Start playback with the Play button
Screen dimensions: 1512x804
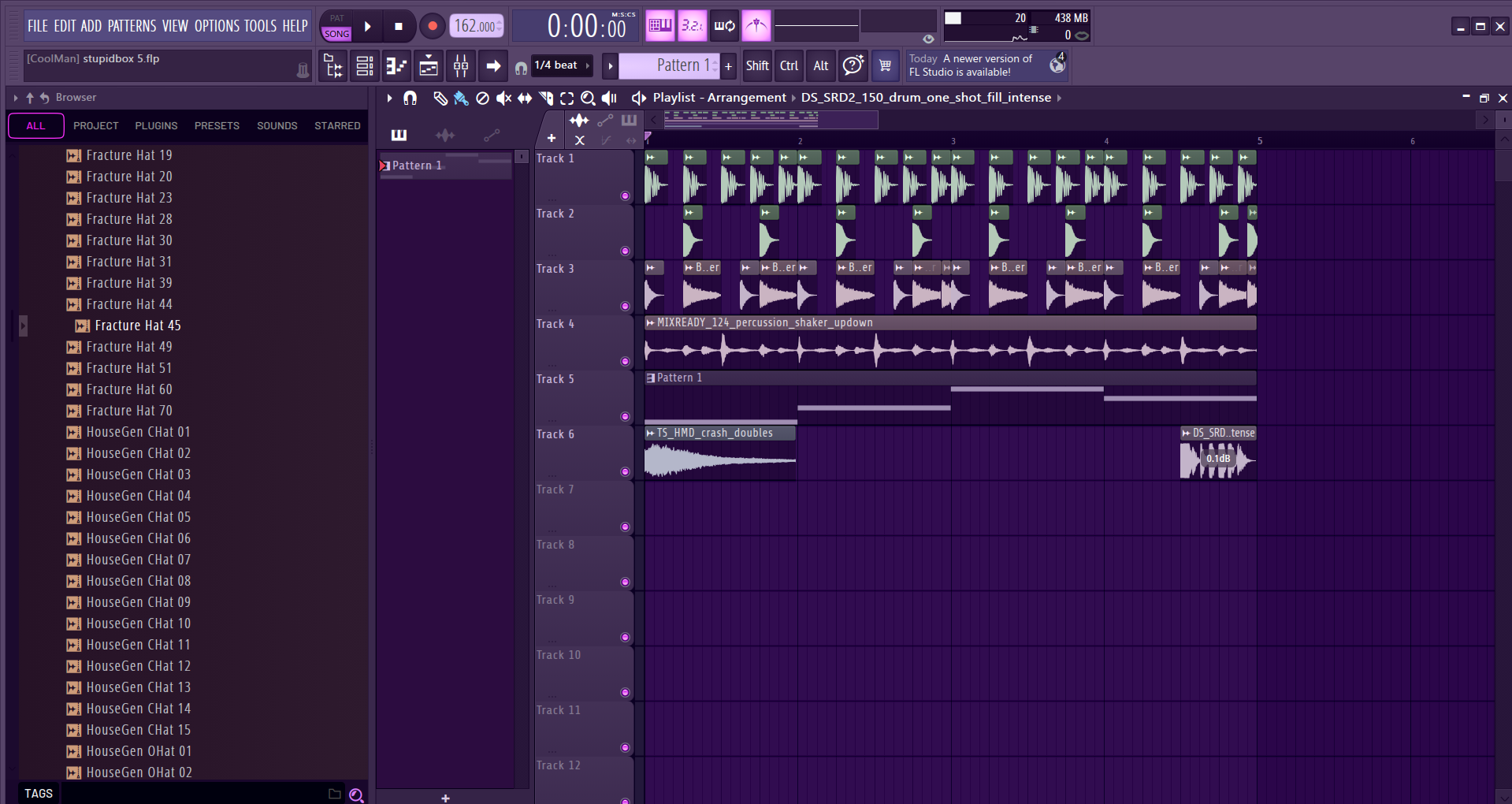click(x=368, y=26)
